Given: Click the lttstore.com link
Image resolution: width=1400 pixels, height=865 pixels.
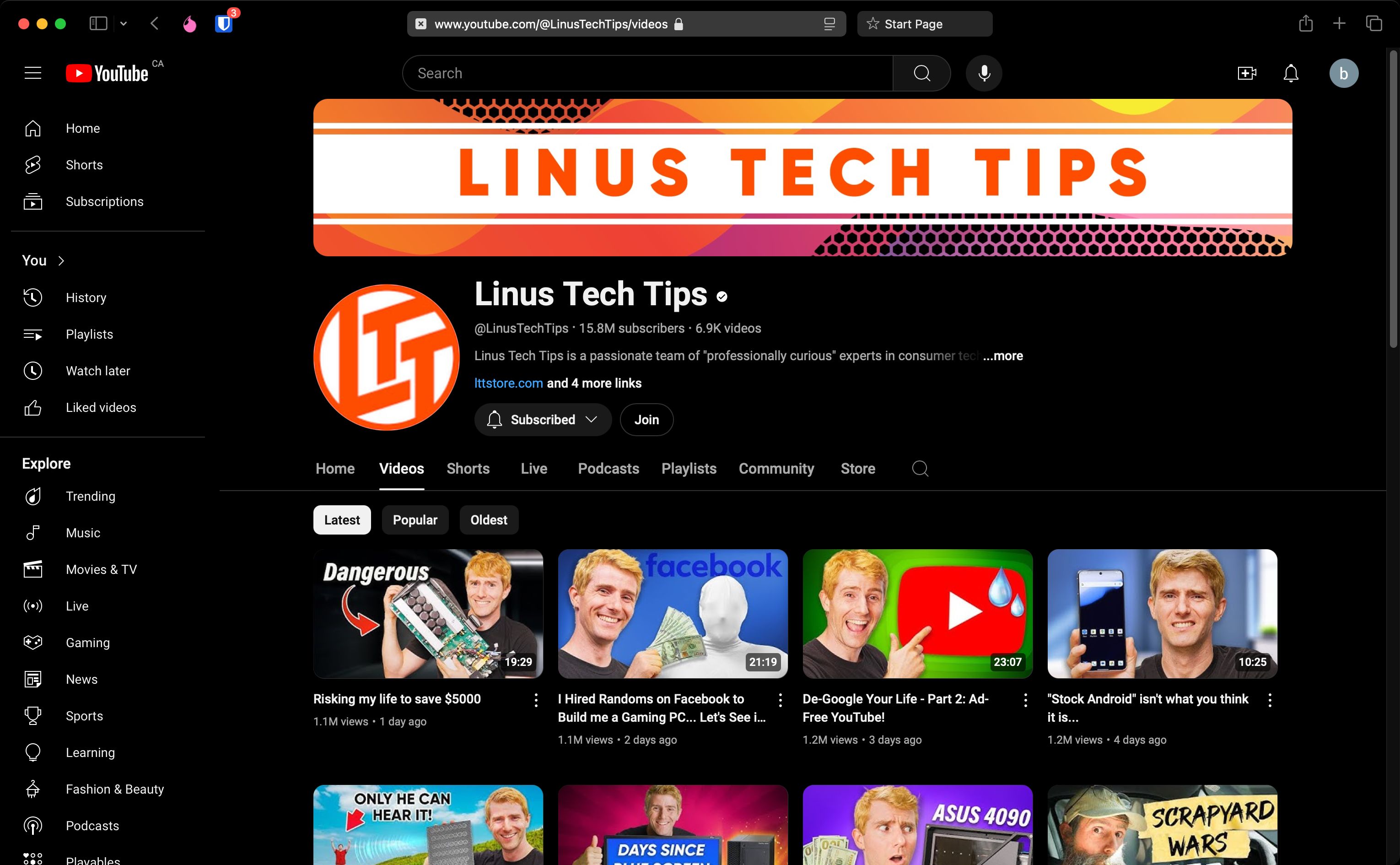Looking at the screenshot, I should [508, 382].
